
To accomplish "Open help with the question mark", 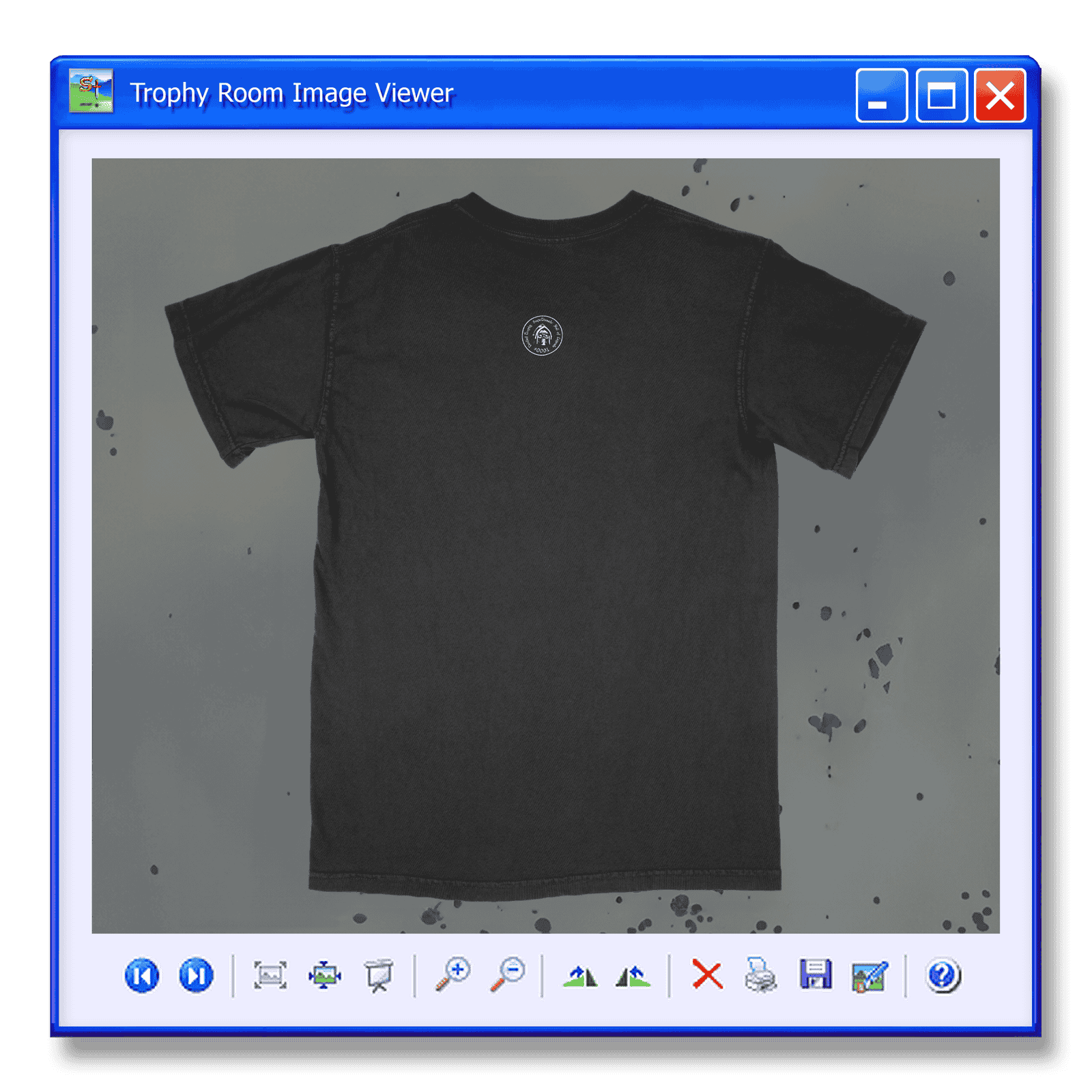I will tap(943, 975).
